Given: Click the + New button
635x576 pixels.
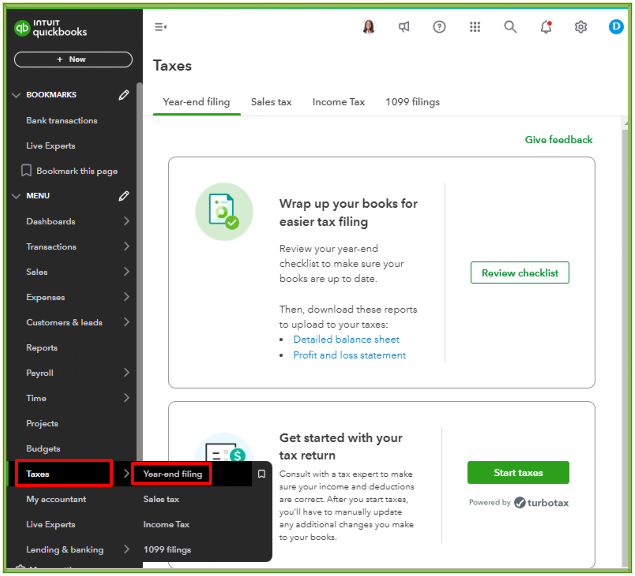Looking at the screenshot, I should coord(73,60).
